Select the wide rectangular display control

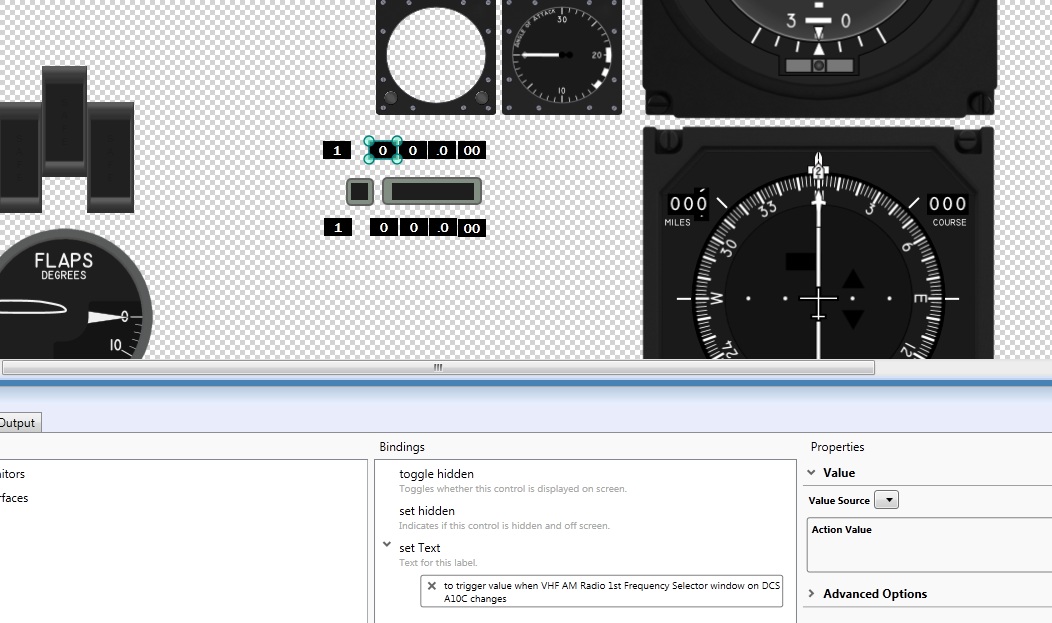point(432,192)
